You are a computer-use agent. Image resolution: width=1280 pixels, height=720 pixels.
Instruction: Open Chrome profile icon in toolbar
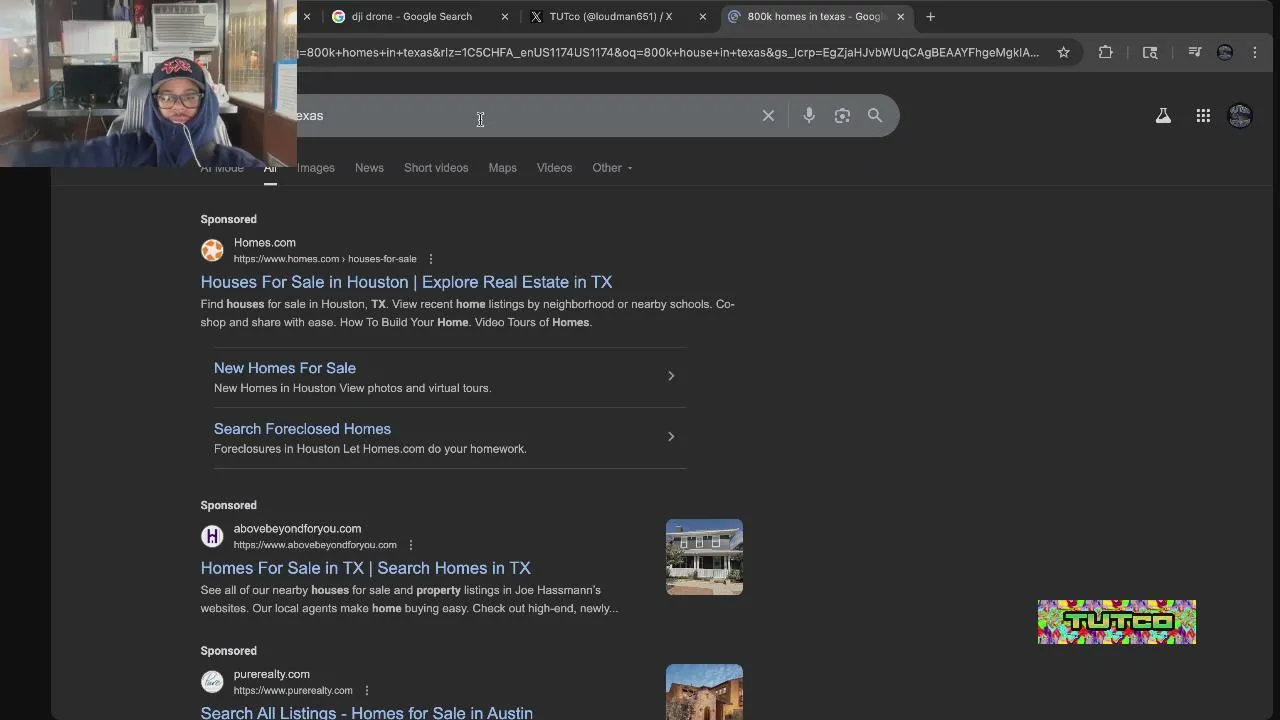(1225, 52)
